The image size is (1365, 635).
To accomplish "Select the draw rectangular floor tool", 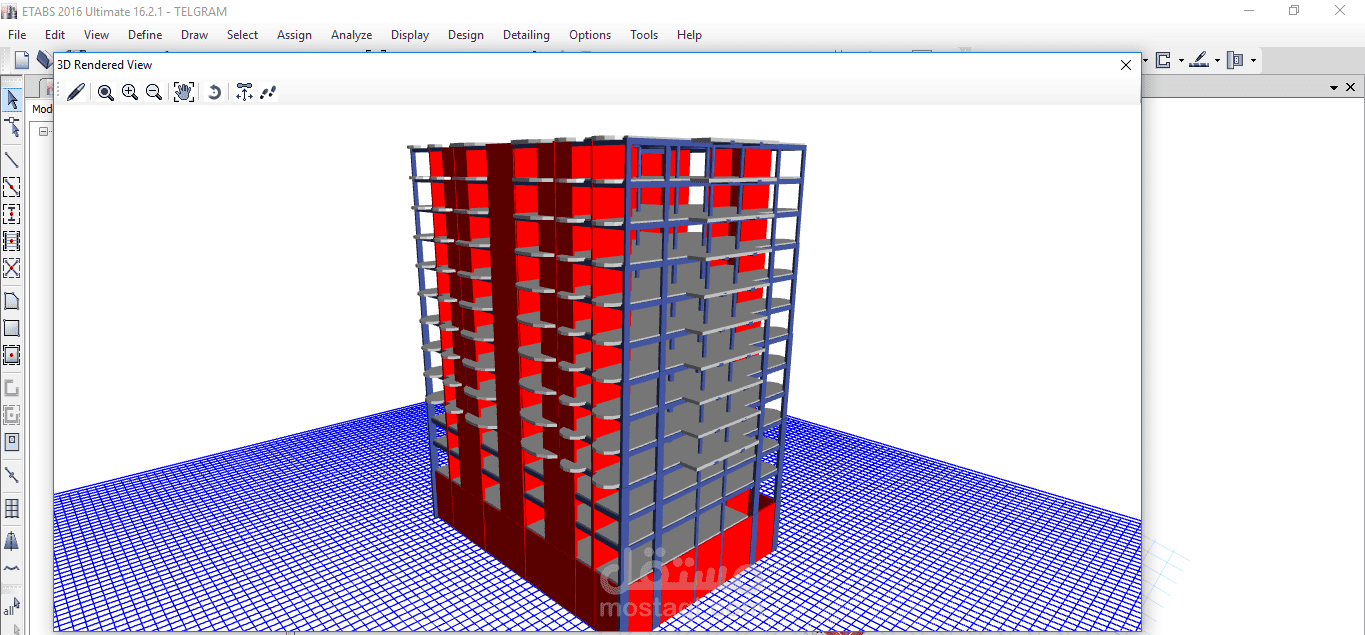I will tap(12, 328).
